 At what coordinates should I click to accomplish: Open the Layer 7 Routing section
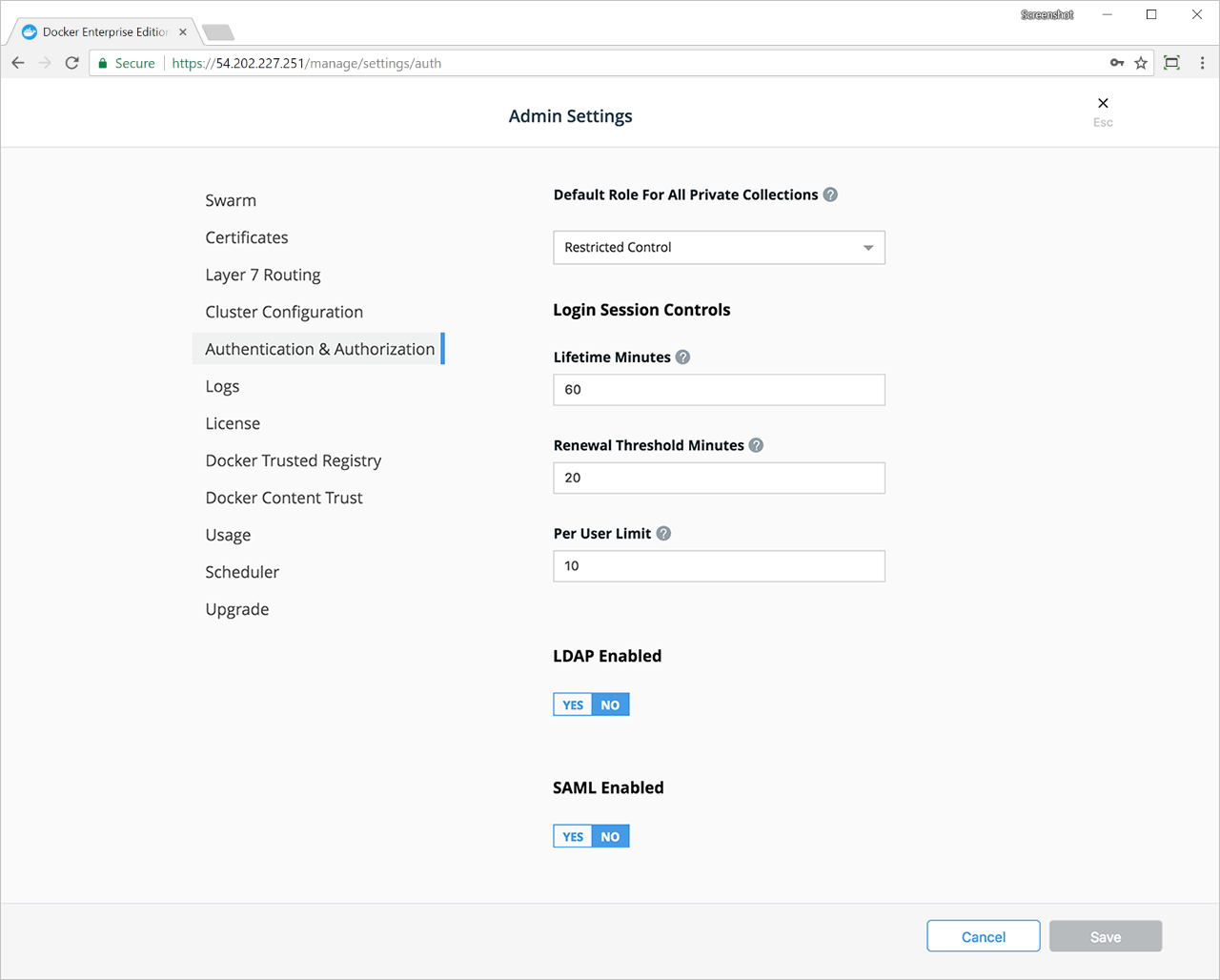(263, 275)
